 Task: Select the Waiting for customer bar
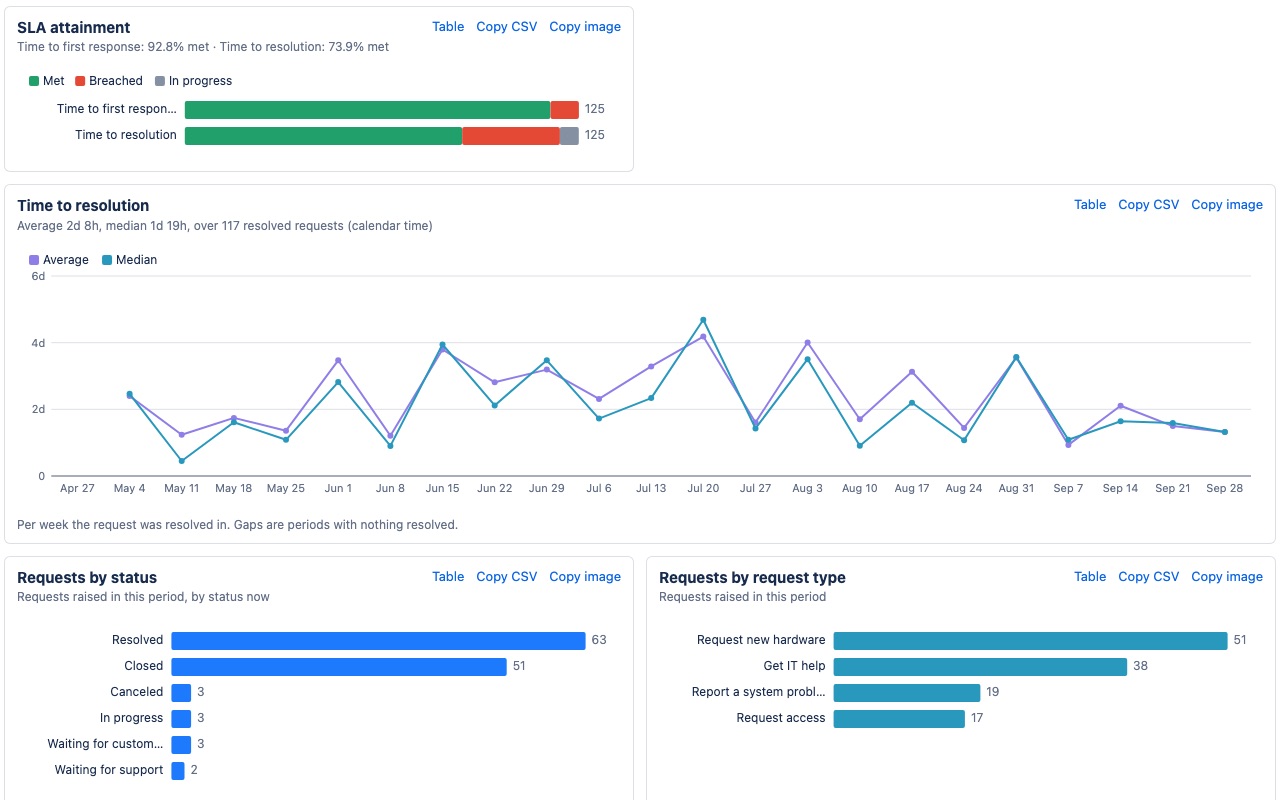click(x=181, y=744)
